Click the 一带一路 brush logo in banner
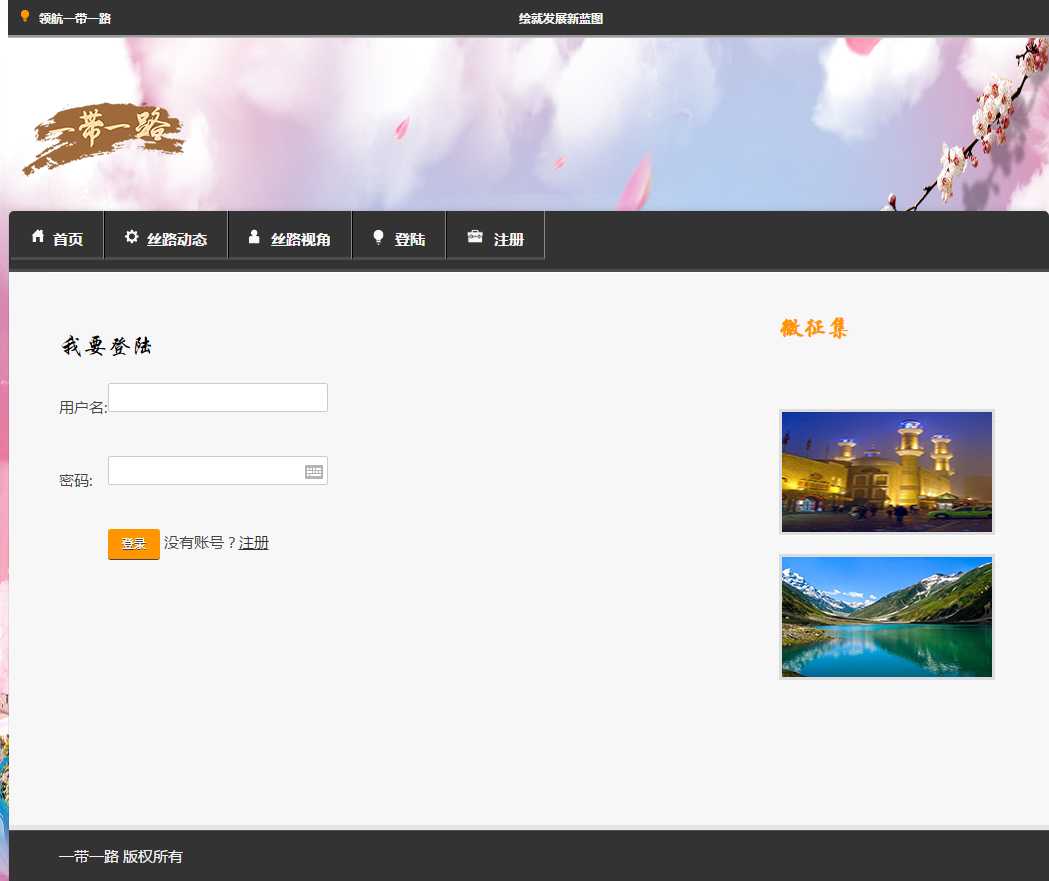 105,135
